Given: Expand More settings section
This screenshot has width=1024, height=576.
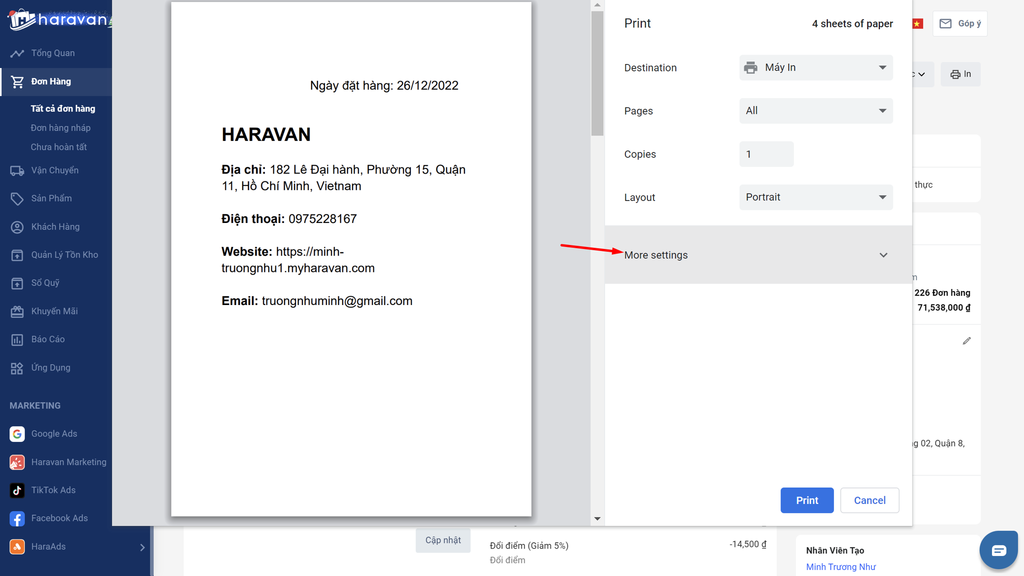Looking at the screenshot, I should (758, 255).
